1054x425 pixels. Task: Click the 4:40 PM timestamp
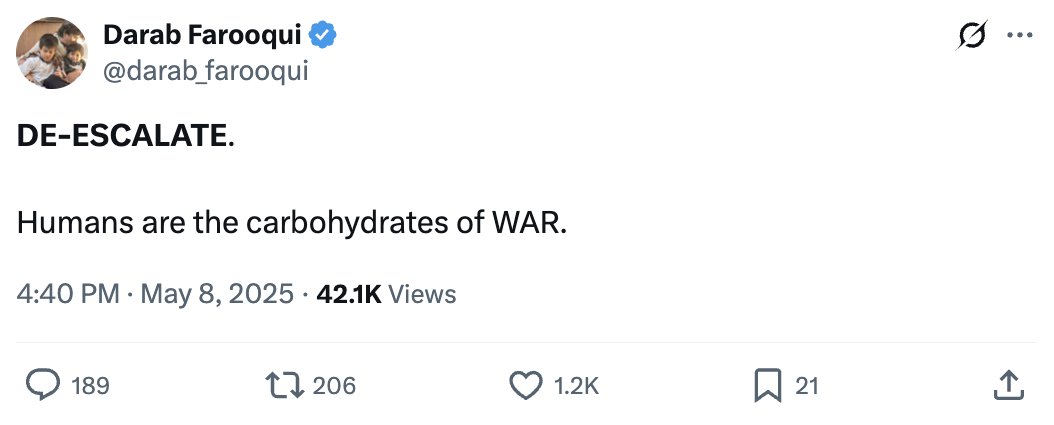tap(68, 294)
